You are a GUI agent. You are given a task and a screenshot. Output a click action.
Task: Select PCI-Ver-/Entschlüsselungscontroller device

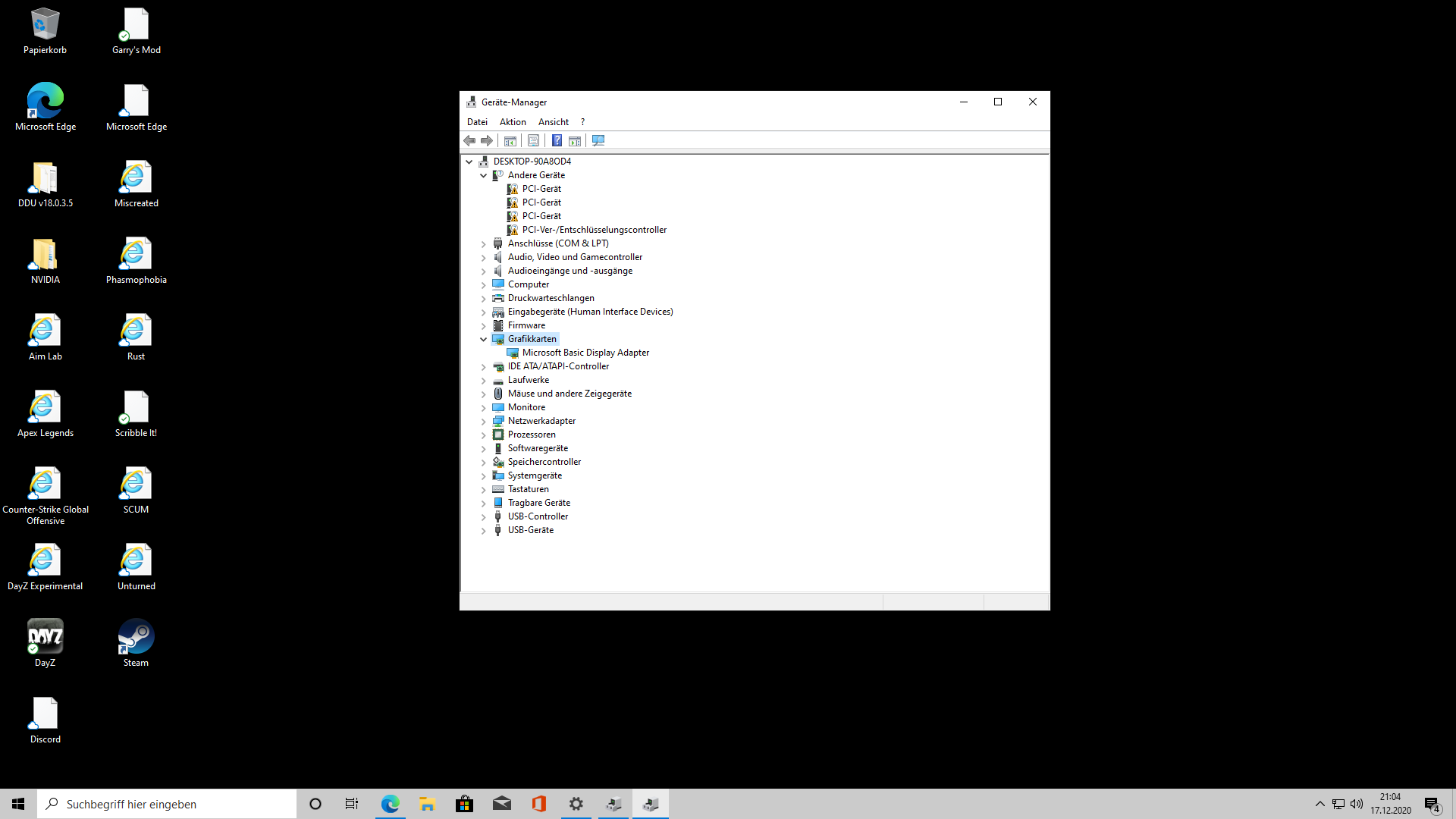point(594,230)
